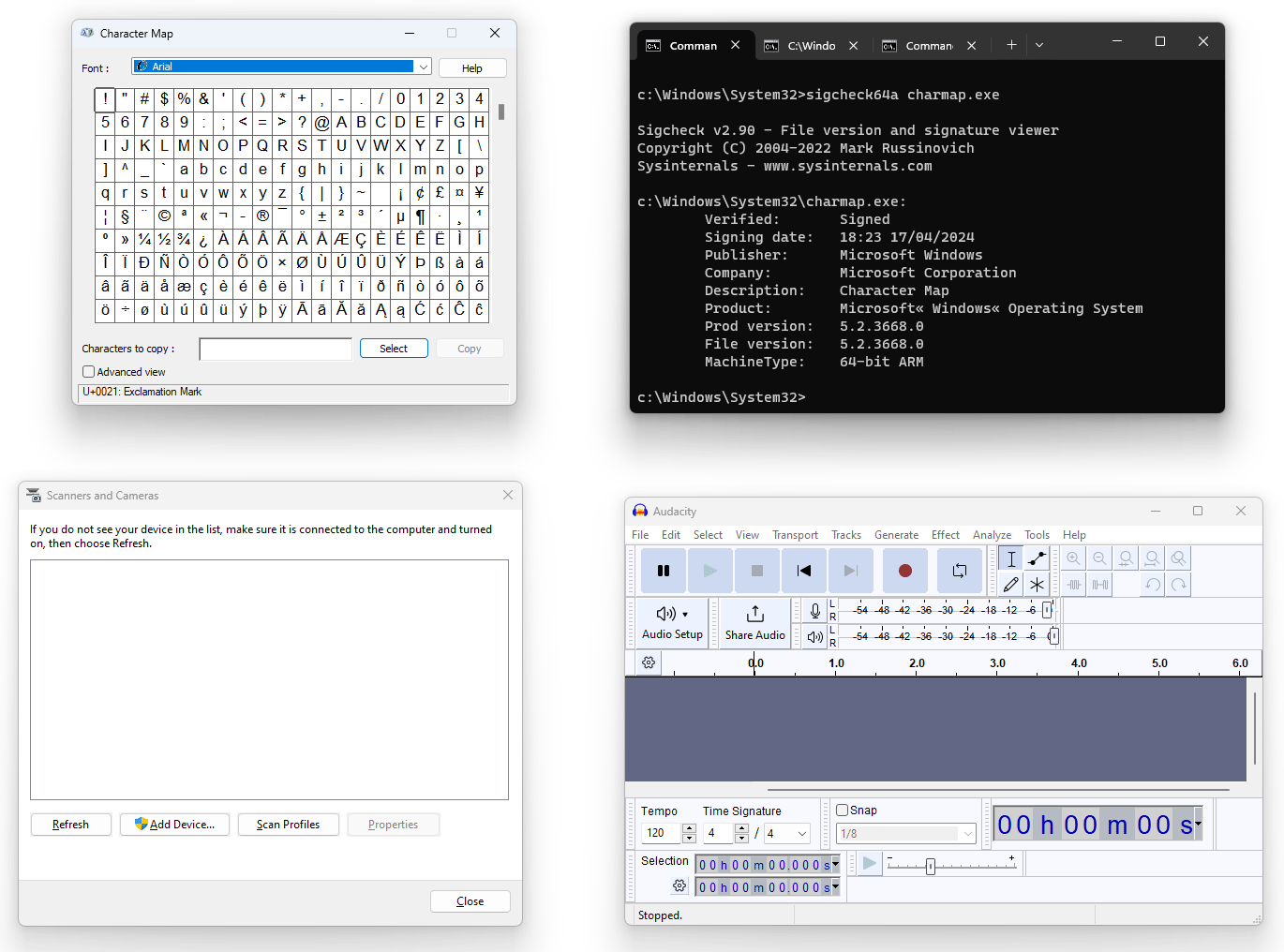
Task: Open timeline options gear icon
Action: pos(649,662)
